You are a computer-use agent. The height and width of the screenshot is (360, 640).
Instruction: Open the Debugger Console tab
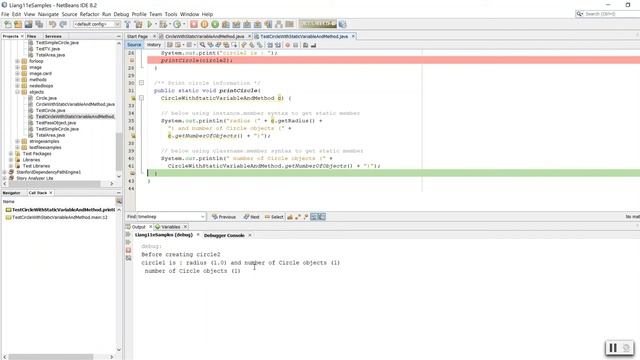224,236
